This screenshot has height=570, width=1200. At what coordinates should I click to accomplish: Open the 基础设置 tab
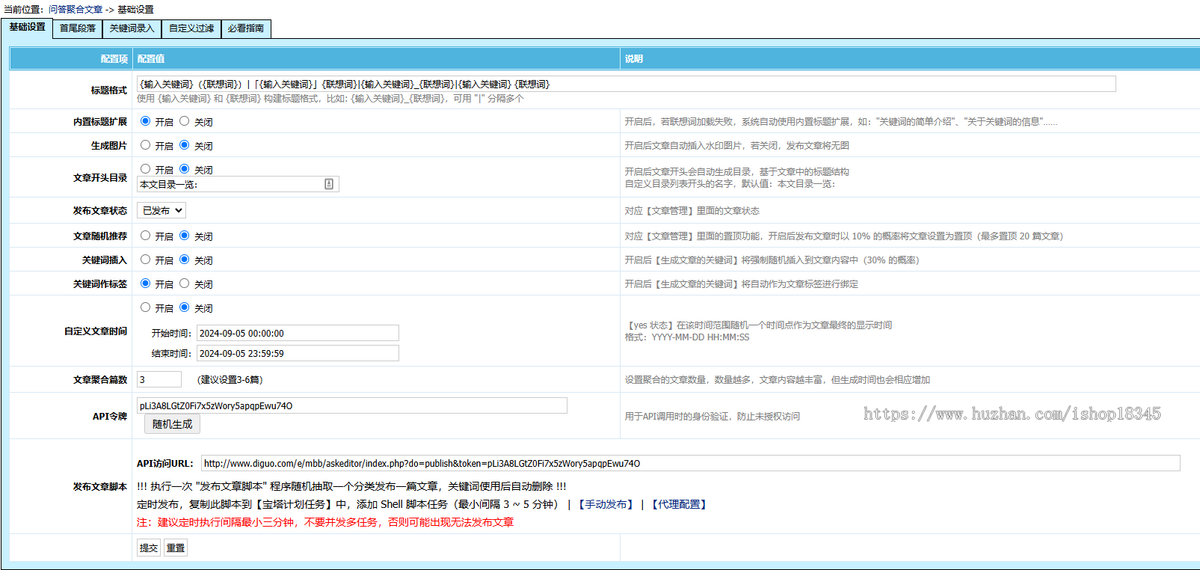coord(27,28)
